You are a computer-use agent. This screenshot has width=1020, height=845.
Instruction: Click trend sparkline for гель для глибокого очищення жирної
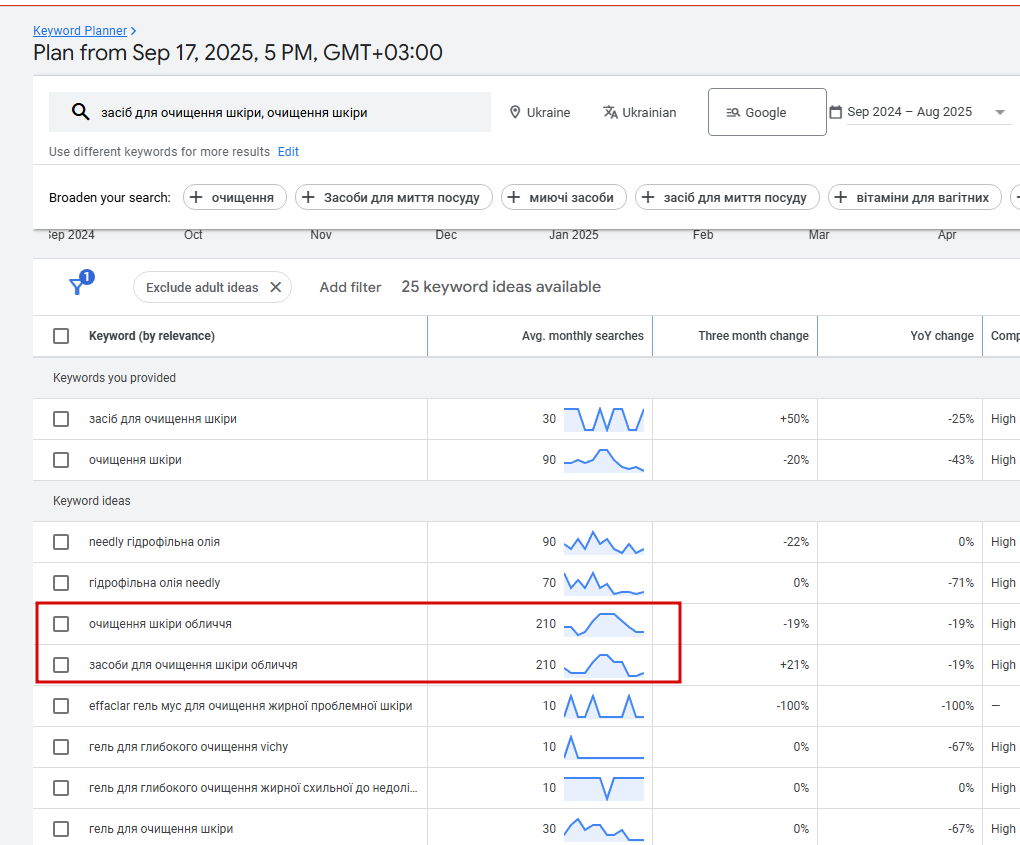click(x=604, y=788)
